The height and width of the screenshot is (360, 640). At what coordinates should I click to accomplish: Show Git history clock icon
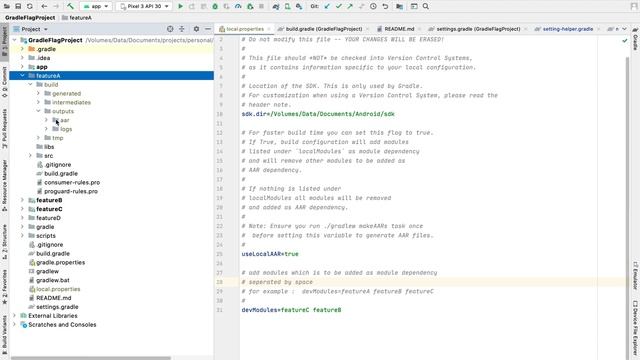373,7
